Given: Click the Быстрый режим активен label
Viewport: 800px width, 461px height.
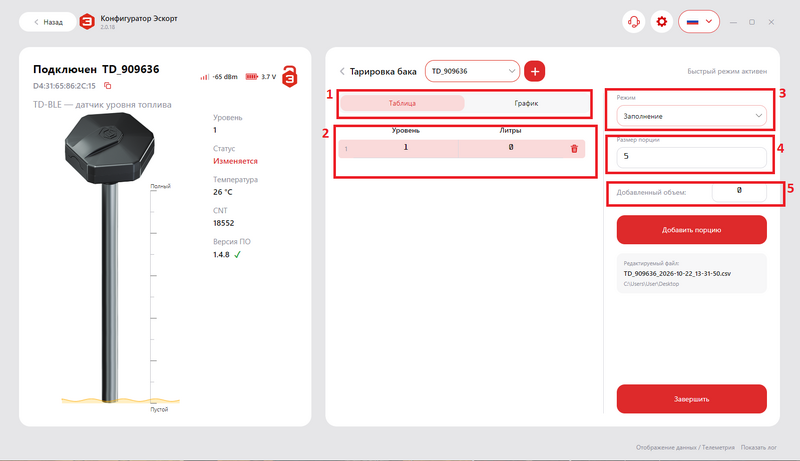Looking at the screenshot, I should (x=727, y=71).
